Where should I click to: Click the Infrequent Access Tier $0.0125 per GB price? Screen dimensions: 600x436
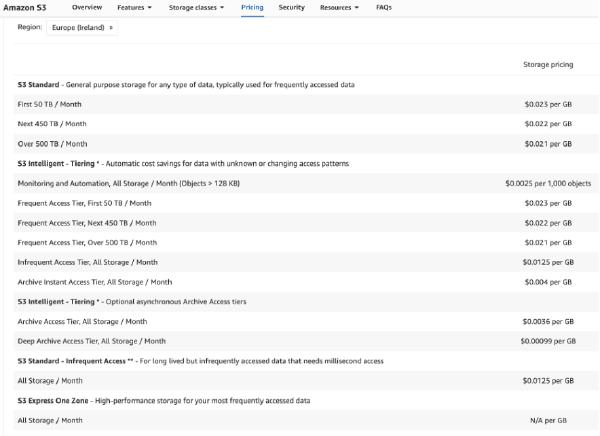(548, 262)
